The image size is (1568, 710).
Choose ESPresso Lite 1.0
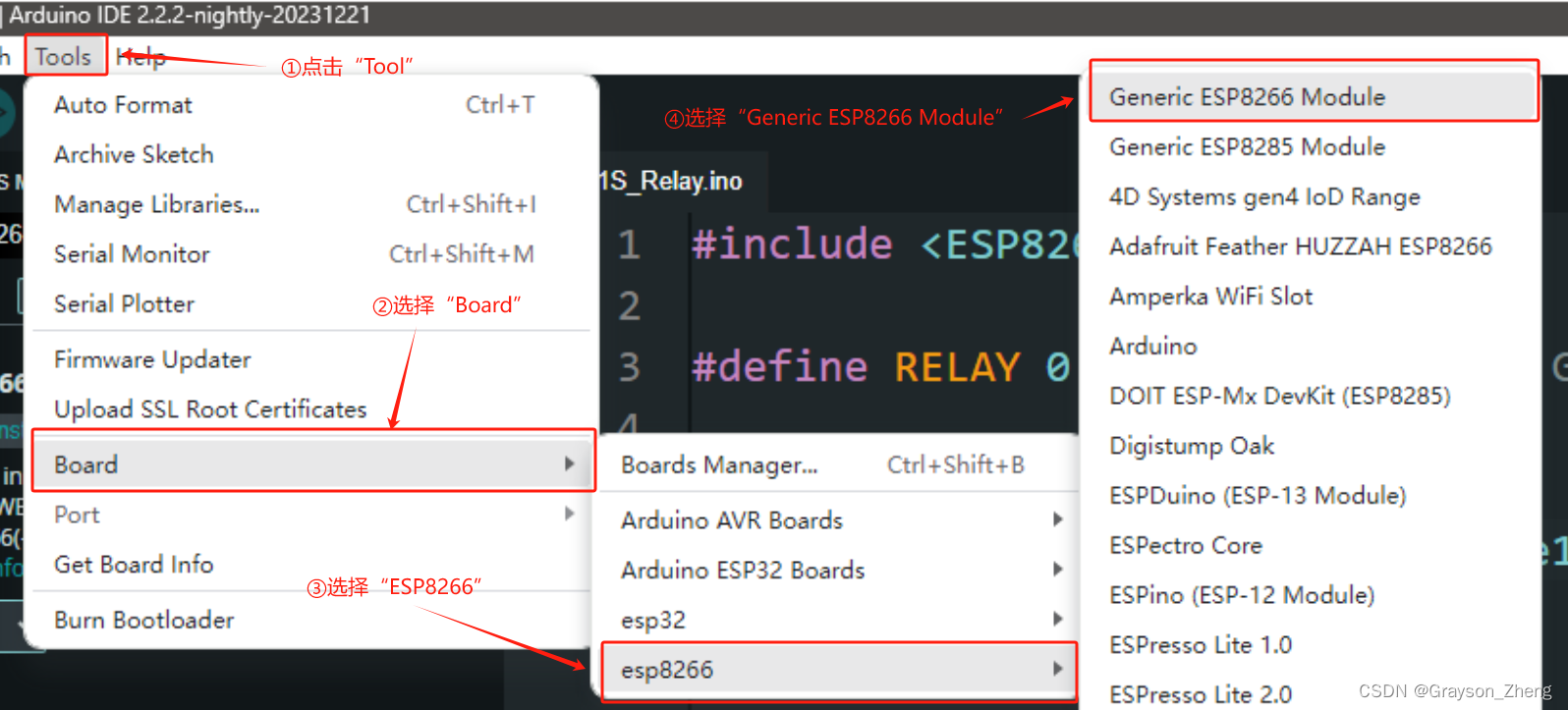point(1314,645)
